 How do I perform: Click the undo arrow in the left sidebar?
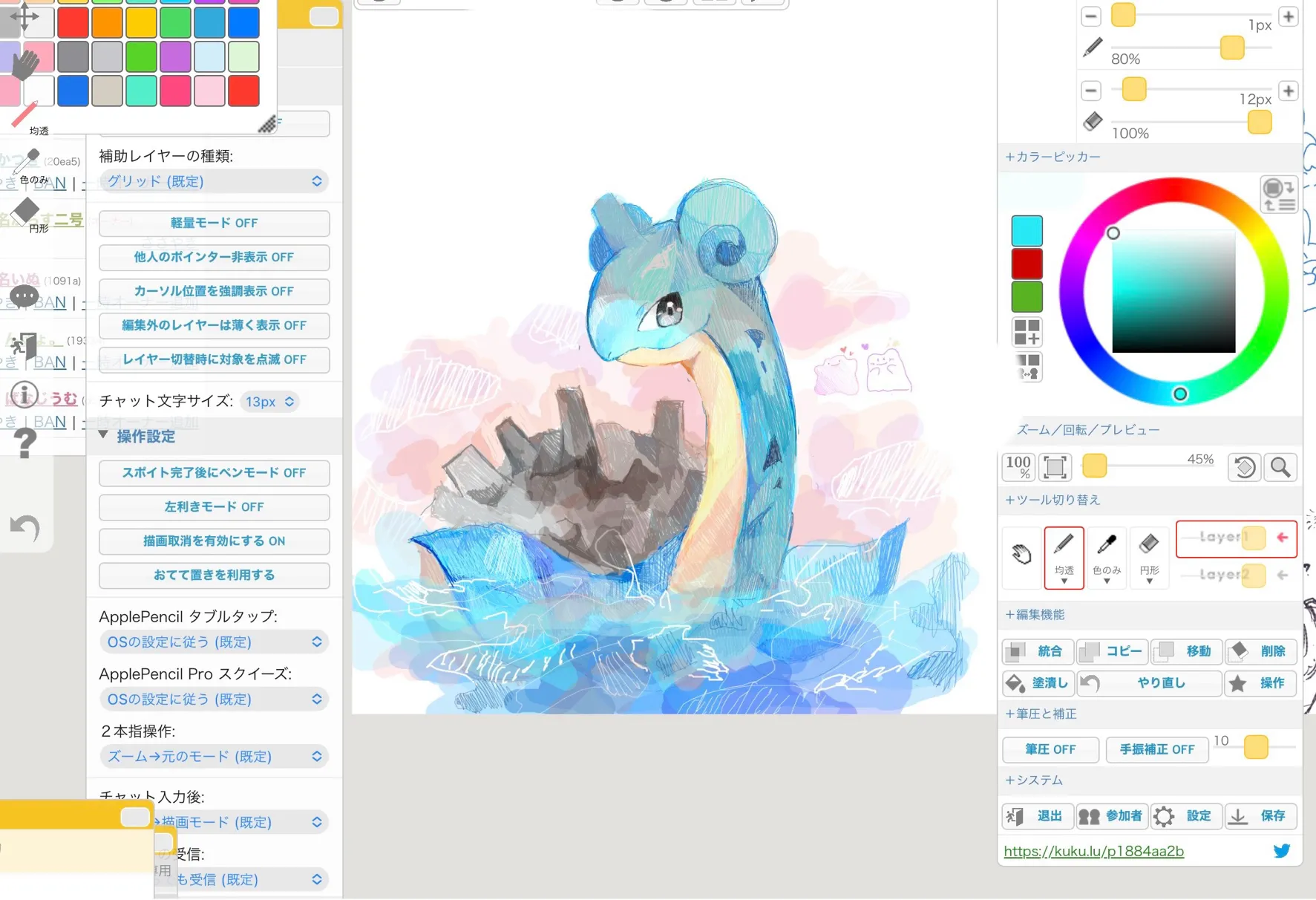[25, 527]
